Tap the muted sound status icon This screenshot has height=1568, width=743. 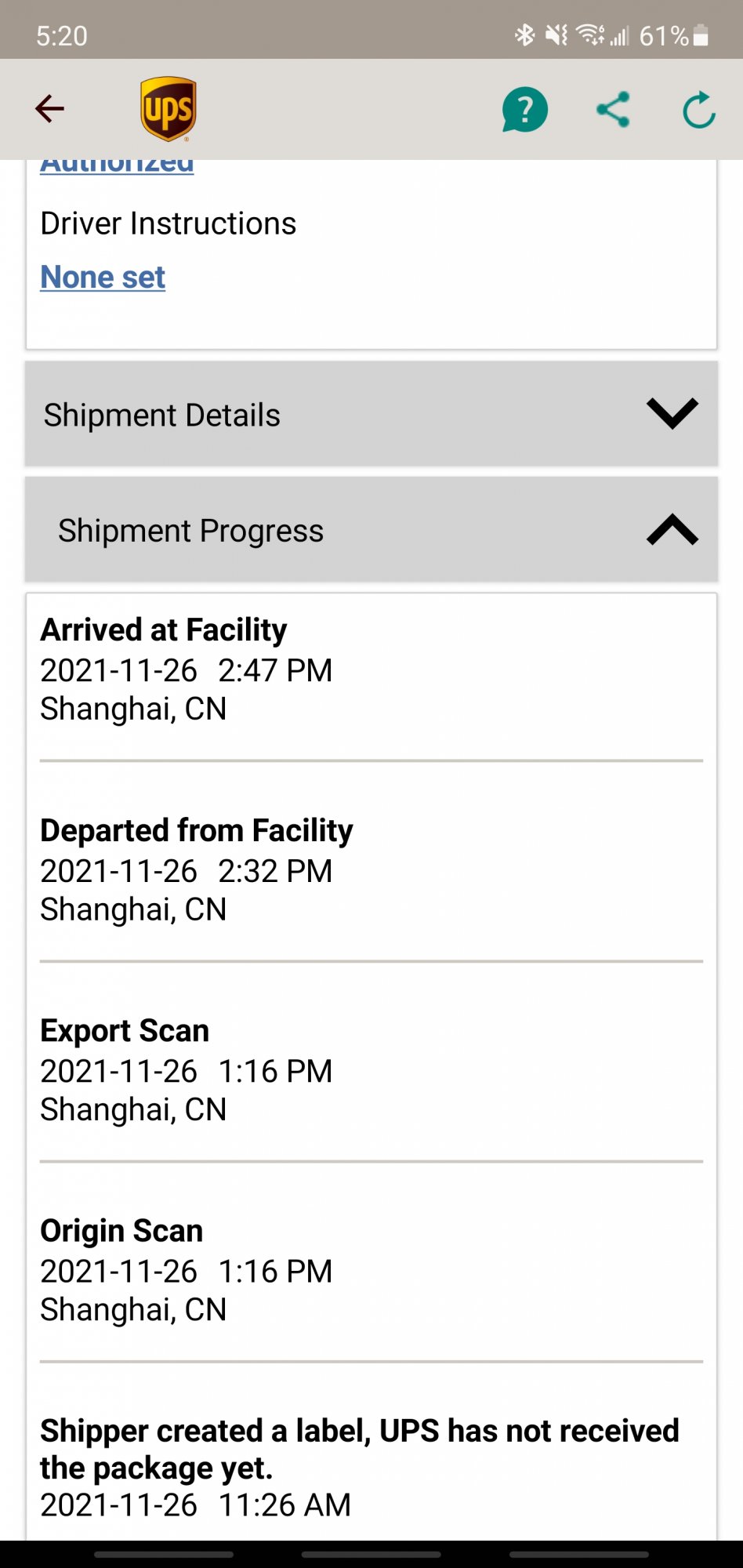tap(556, 35)
